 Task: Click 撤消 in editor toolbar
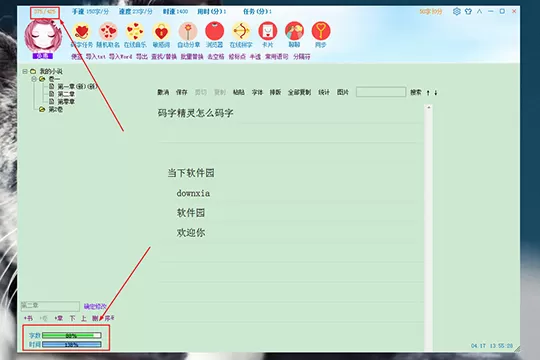[x=163, y=92]
